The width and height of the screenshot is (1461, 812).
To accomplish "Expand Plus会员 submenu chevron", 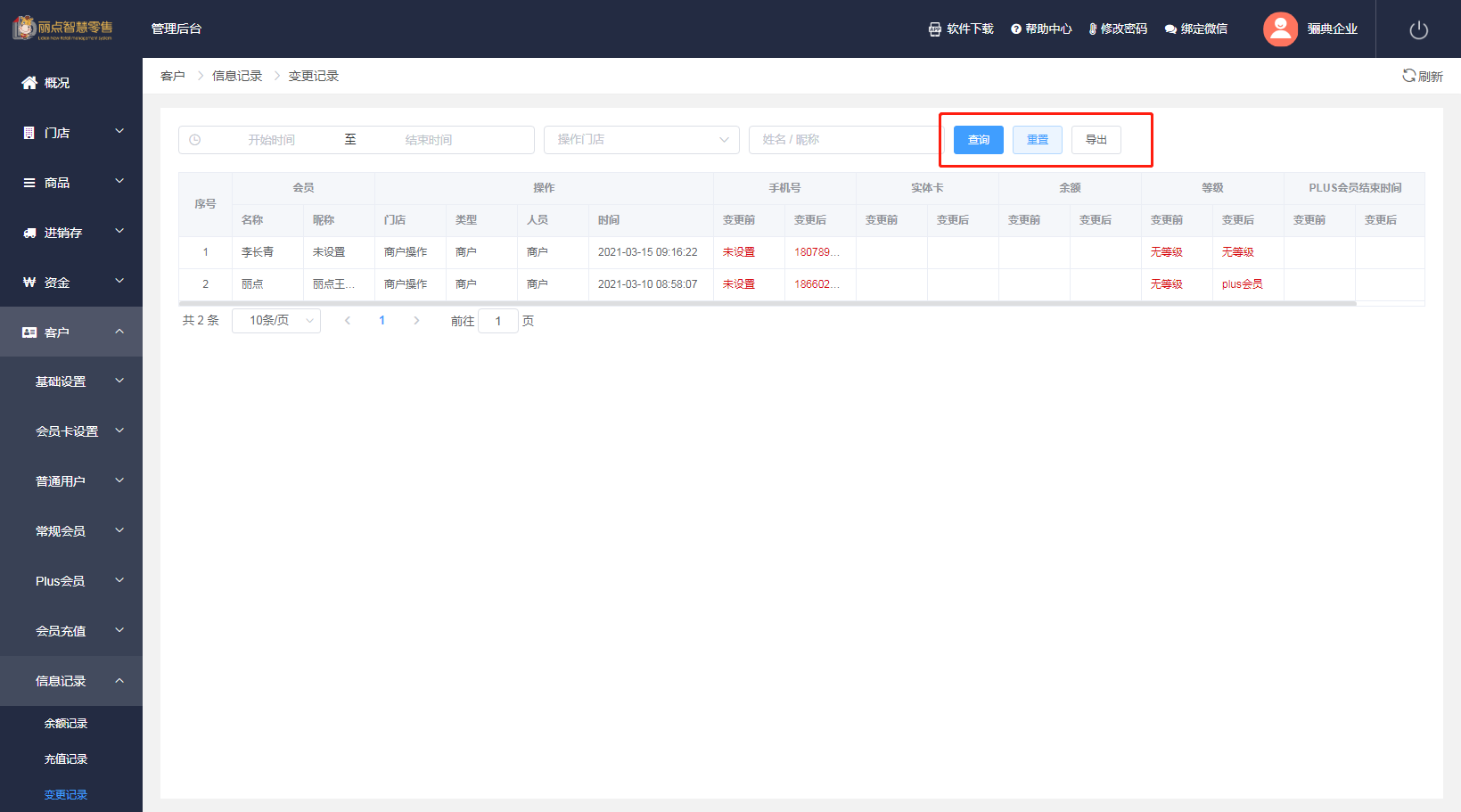I will pos(119,580).
